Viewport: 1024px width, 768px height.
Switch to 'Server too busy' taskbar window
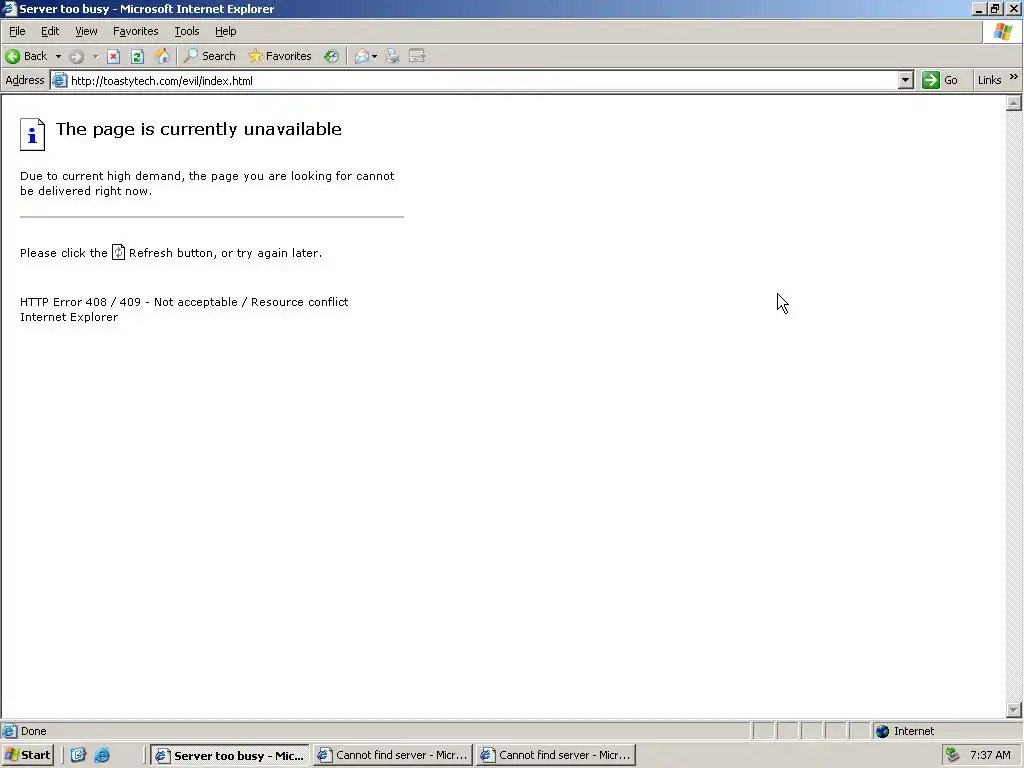230,755
